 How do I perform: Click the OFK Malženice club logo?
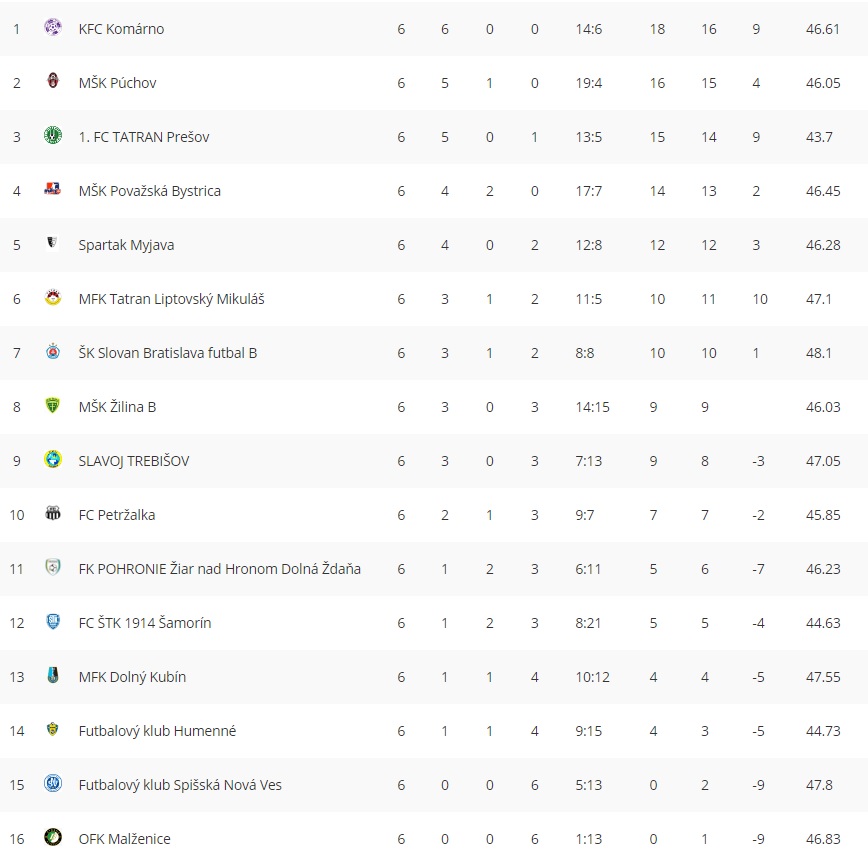53,838
